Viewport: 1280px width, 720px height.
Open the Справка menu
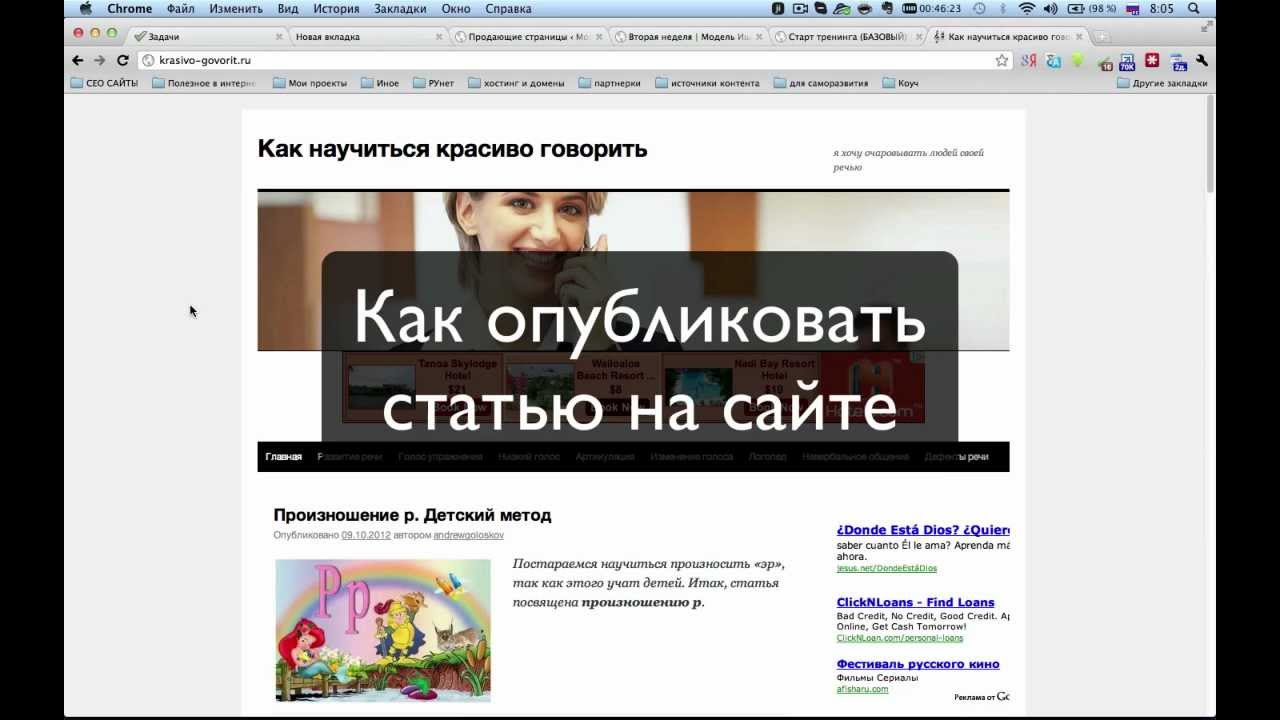508,8
